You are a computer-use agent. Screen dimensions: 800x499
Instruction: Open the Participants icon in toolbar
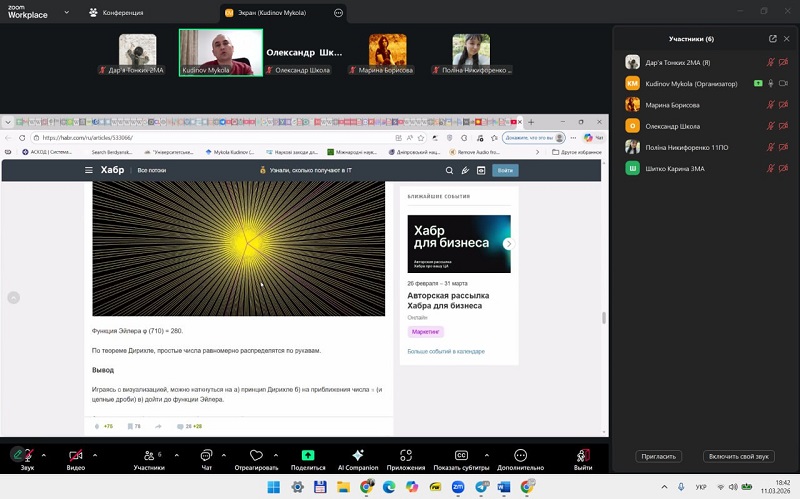click(148, 455)
